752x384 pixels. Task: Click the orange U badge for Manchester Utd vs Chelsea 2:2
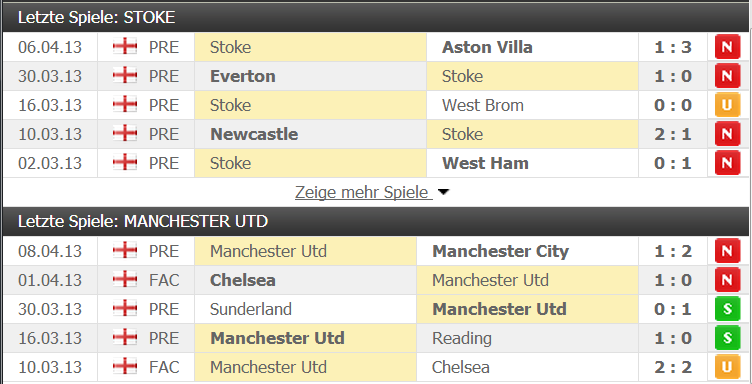(x=727, y=367)
